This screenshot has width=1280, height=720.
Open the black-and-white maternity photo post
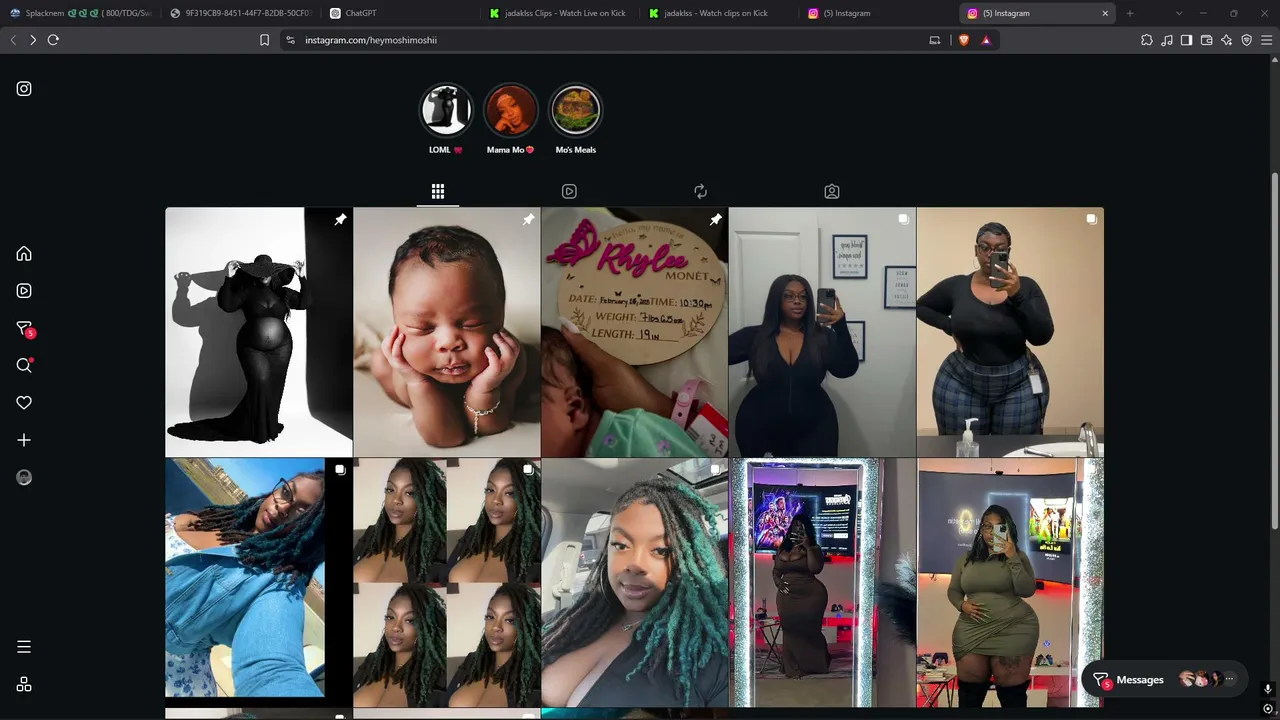(259, 332)
